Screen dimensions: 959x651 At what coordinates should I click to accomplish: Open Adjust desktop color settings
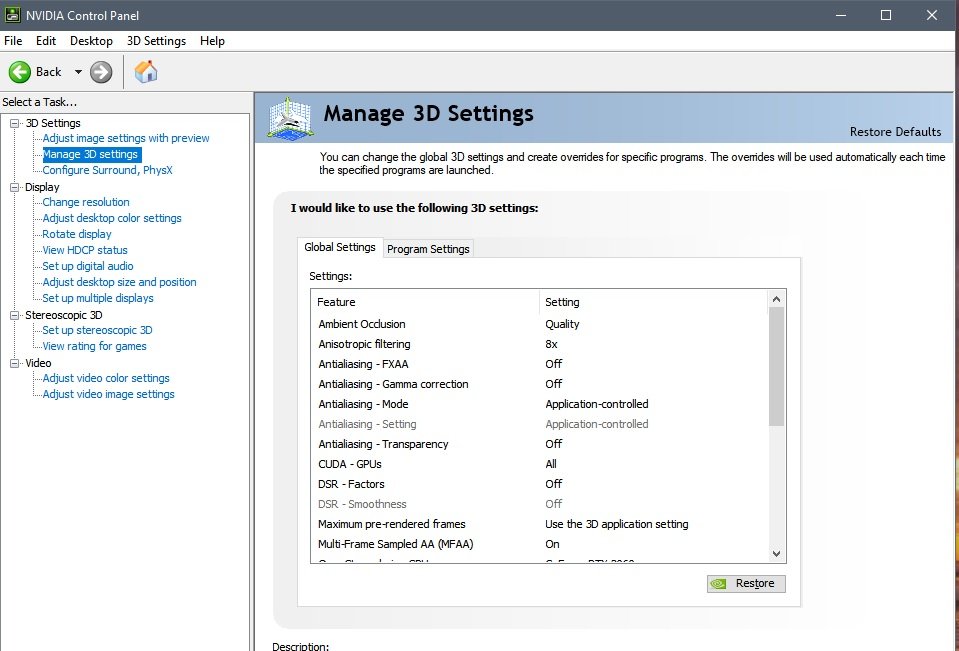[x=112, y=218]
